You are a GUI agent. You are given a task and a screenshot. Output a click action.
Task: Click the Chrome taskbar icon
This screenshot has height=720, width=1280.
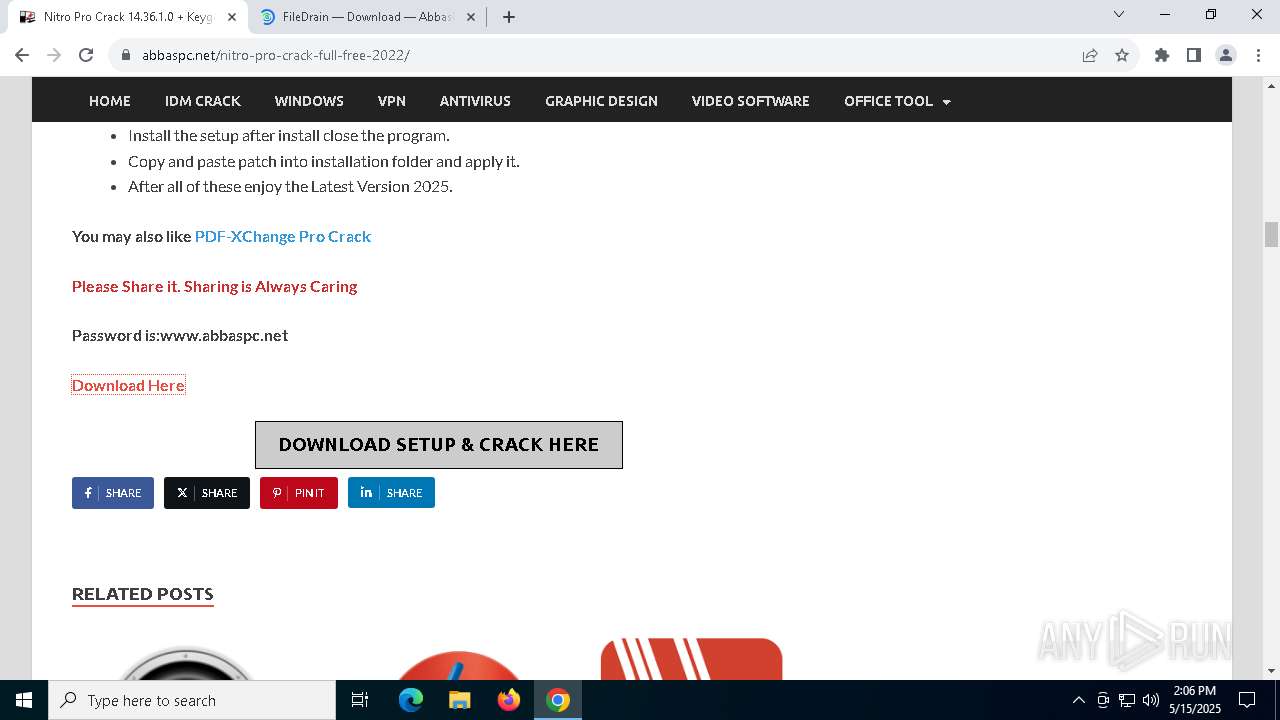tap(558, 700)
